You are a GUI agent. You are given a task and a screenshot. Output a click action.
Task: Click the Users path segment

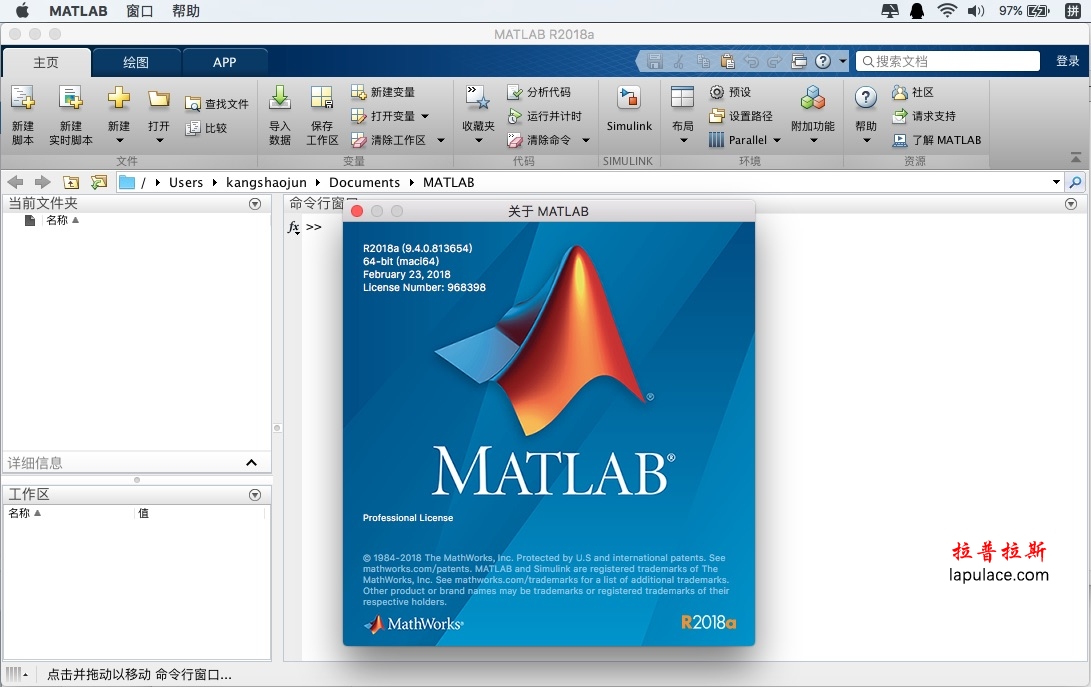pos(186,182)
